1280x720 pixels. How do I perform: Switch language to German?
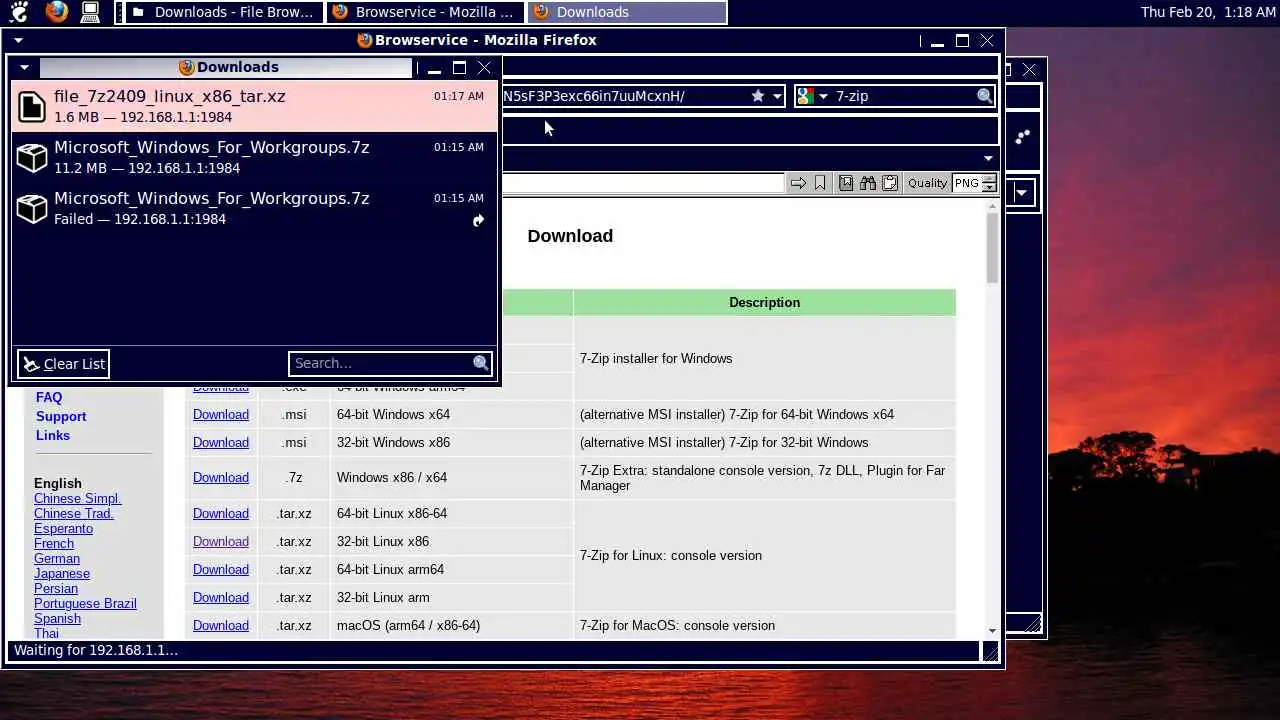57,558
